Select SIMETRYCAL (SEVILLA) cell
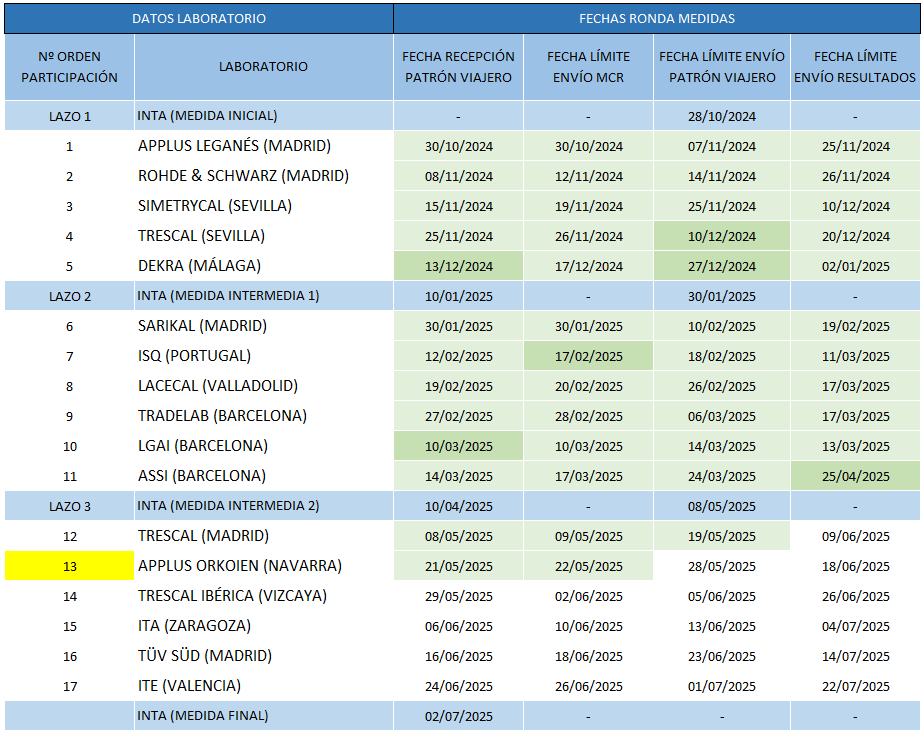The width and height of the screenshot is (921, 733). (x=264, y=206)
